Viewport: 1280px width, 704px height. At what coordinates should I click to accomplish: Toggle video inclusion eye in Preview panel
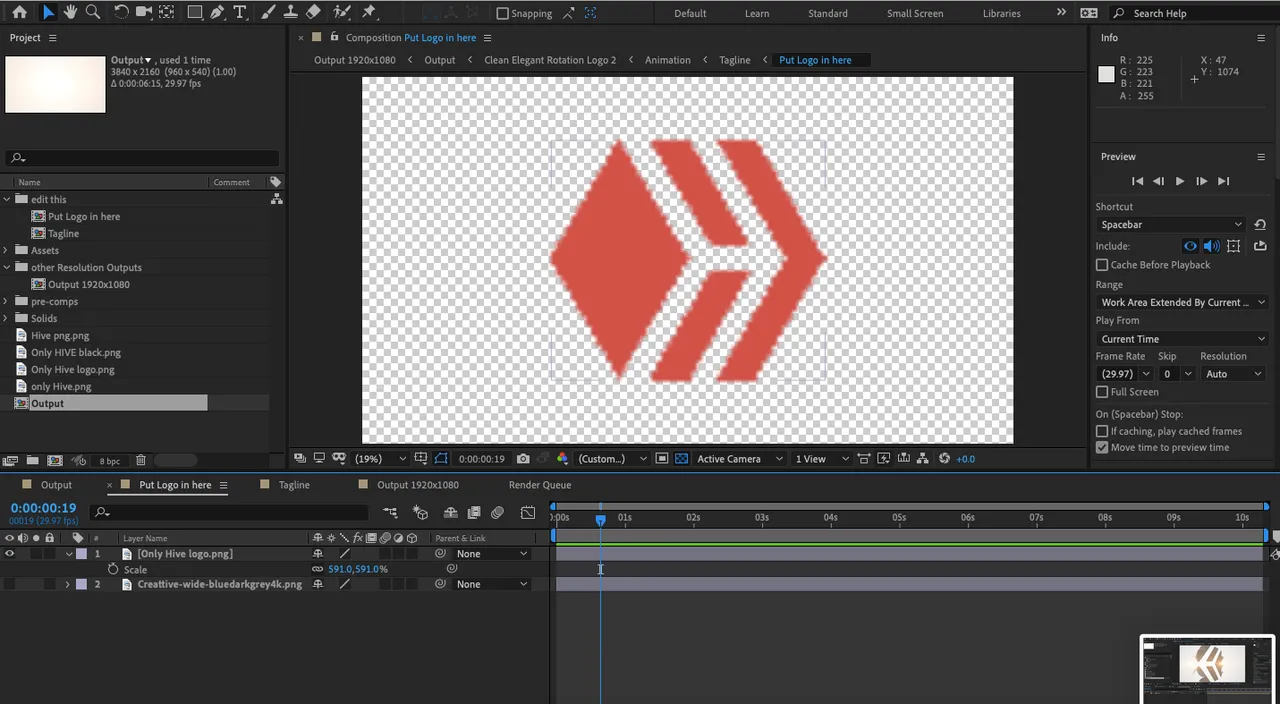1190,246
